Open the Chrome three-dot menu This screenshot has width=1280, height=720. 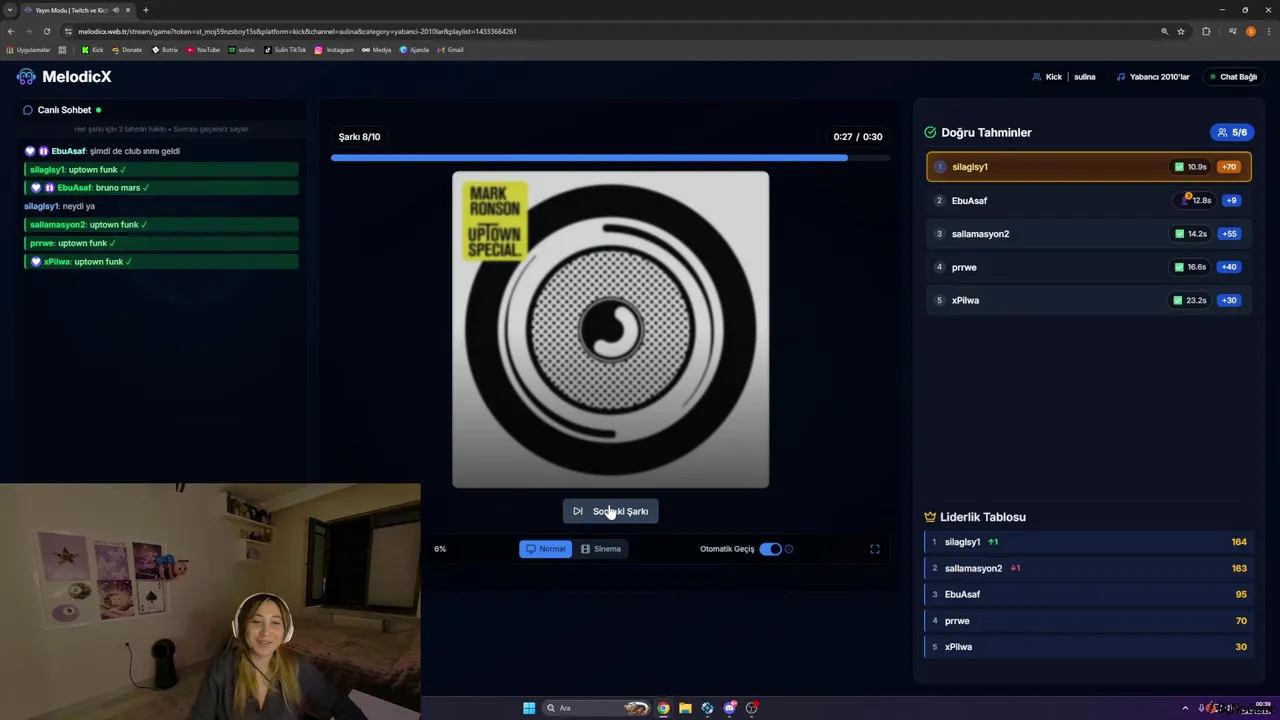coord(1268,31)
